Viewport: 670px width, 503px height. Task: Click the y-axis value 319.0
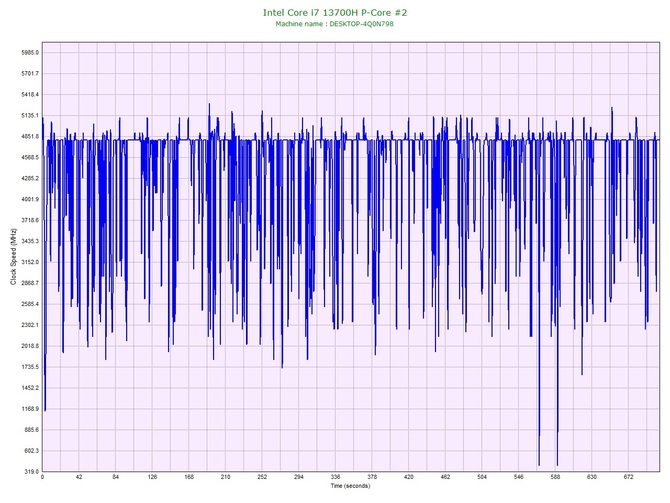(31, 472)
